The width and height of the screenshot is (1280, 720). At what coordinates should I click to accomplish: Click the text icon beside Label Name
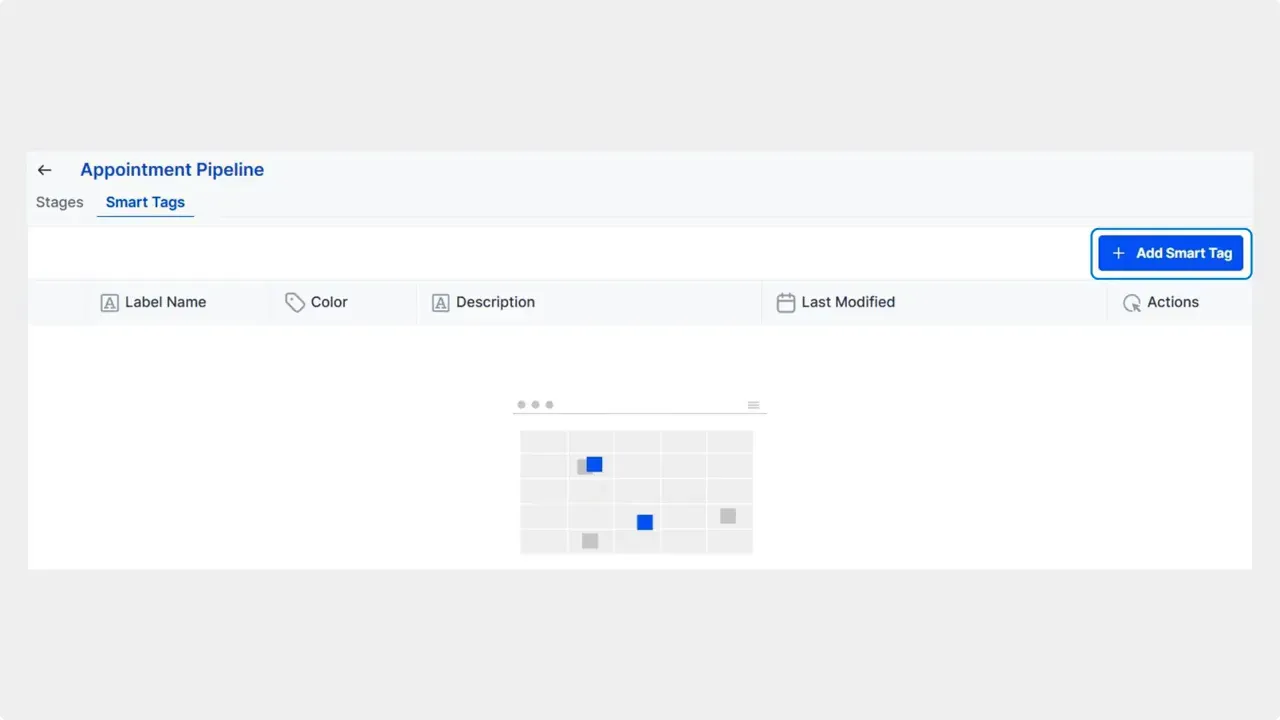click(x=109, y=302)
